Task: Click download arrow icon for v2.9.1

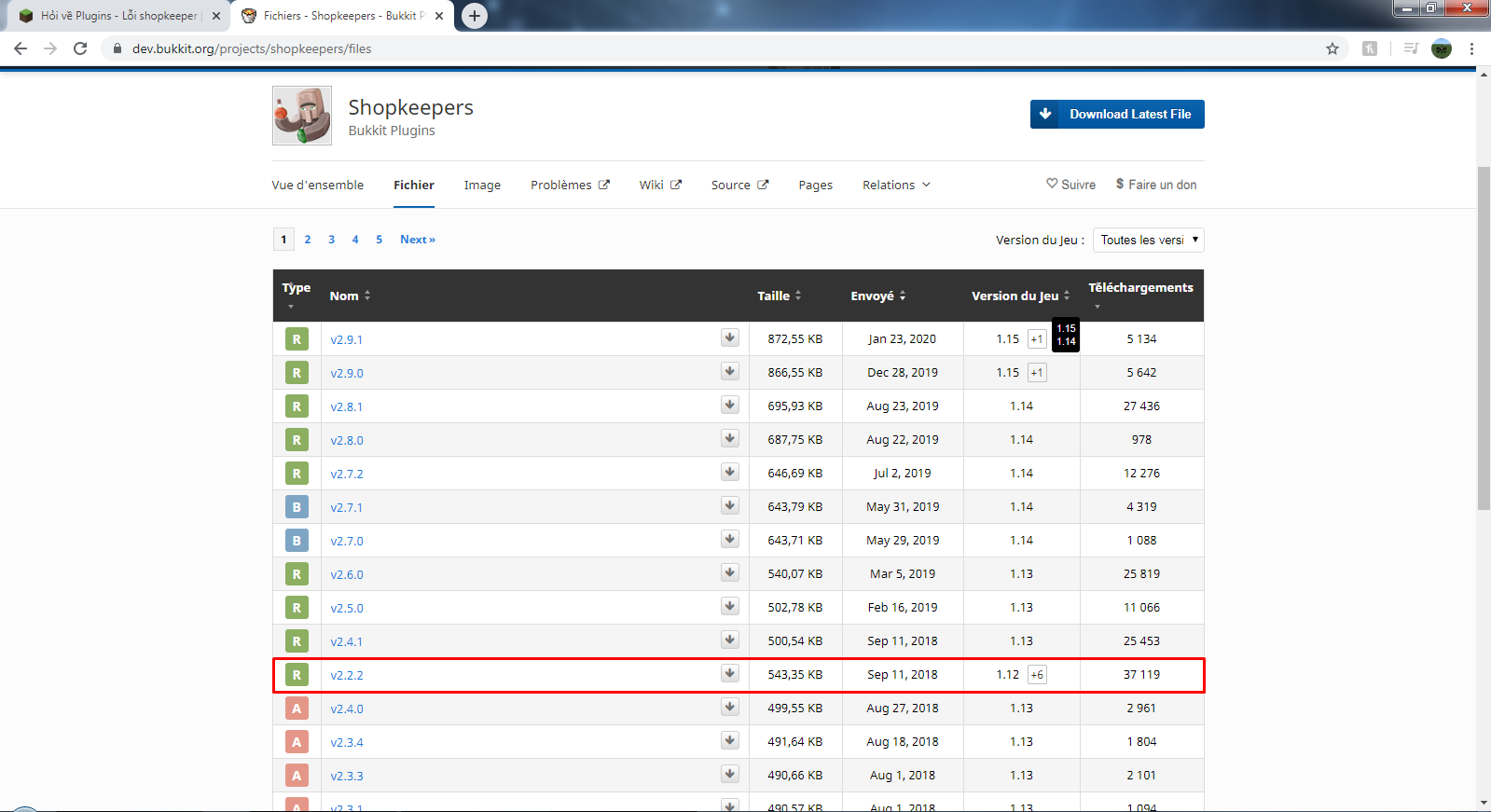Action: pyautogui.click(x=729, y=337)
